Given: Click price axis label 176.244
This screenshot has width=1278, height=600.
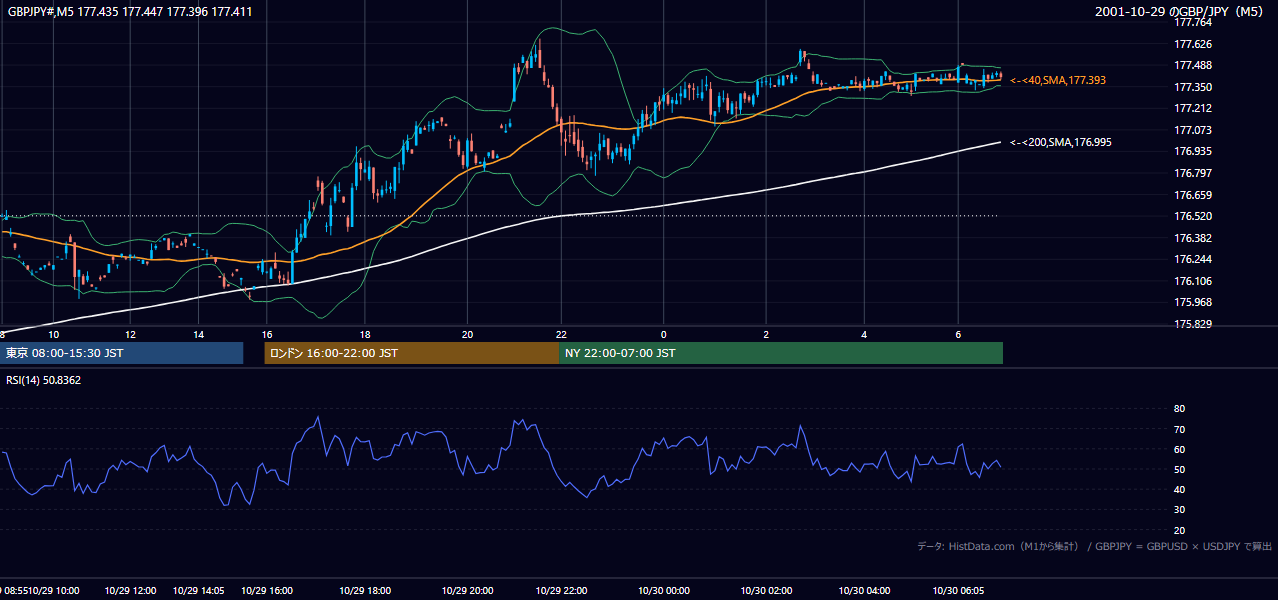Looking at the screenshot, I should point(1192,259).
